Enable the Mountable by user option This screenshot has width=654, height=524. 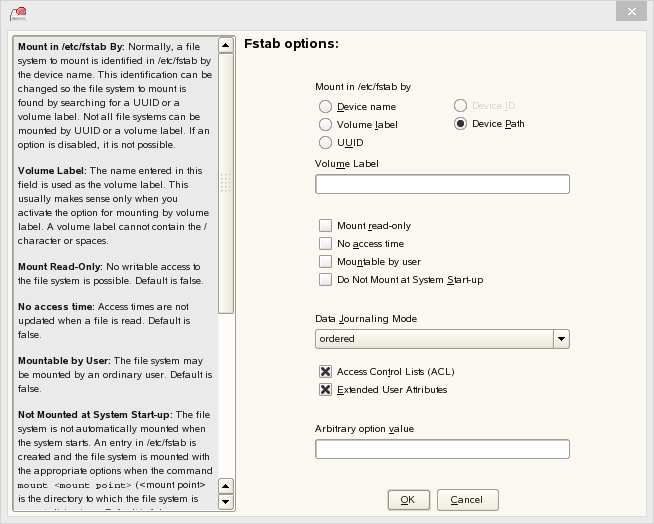(325, 262)
